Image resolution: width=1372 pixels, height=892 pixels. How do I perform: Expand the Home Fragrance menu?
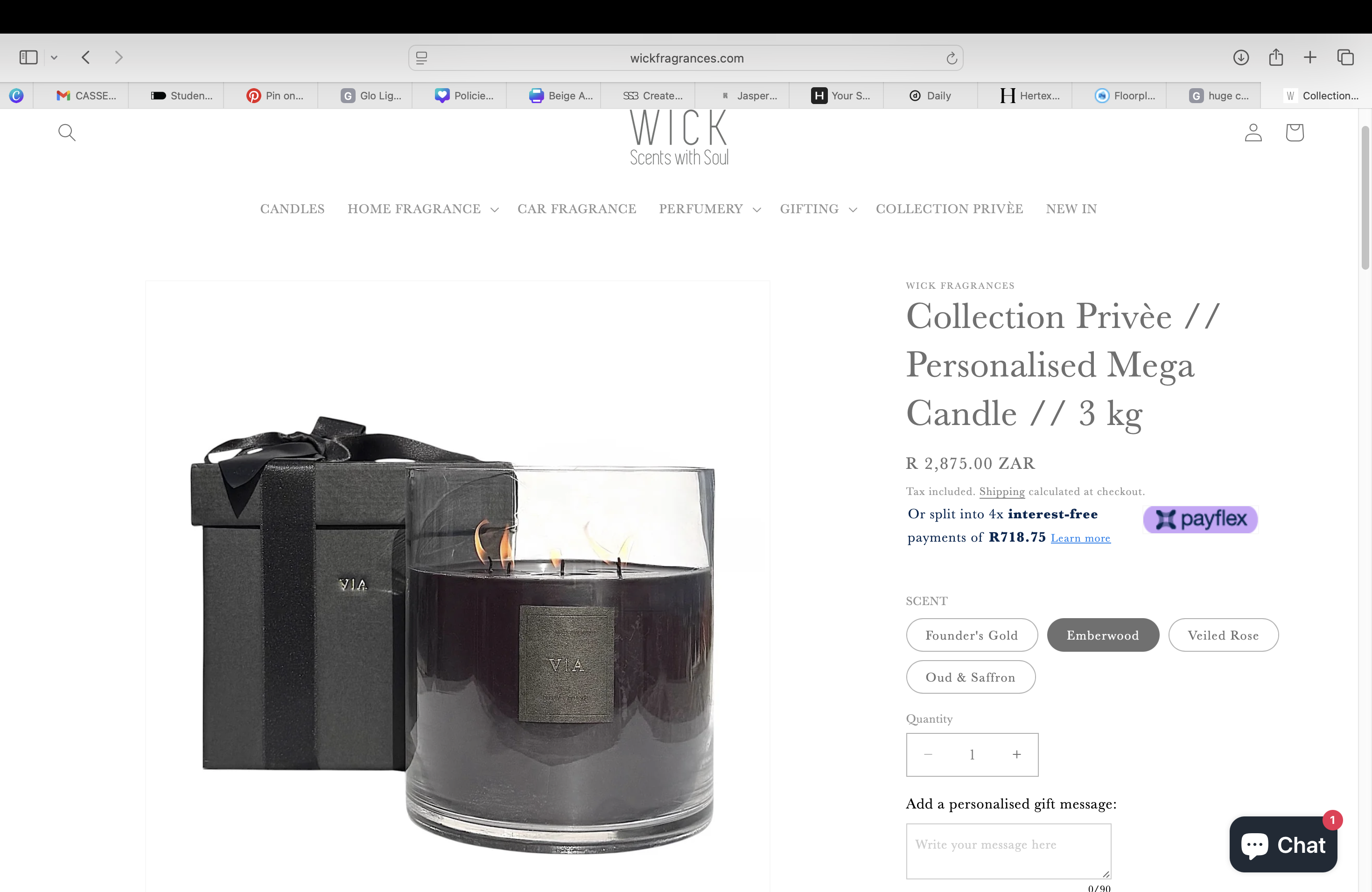pyautogui.click(x=422, y=209)
